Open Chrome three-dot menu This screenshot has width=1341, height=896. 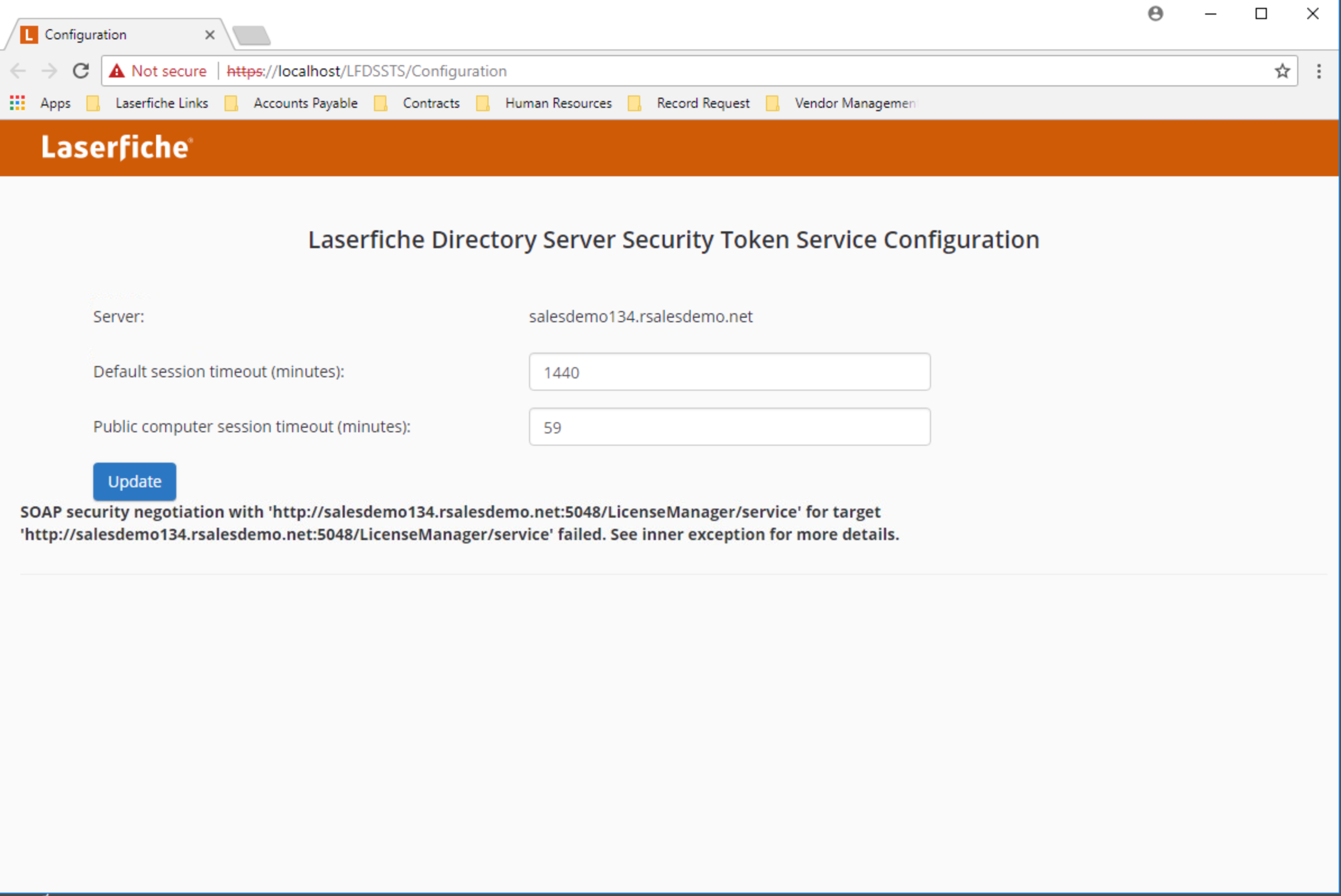1319,71
